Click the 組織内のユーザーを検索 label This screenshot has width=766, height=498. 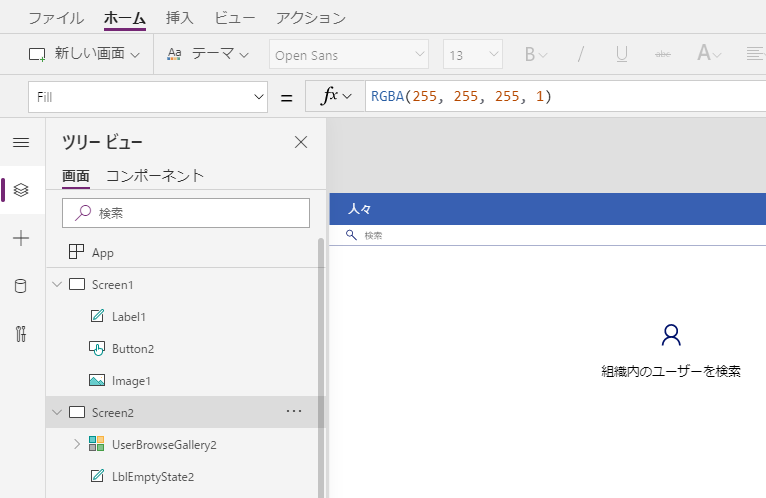[671, 371]
